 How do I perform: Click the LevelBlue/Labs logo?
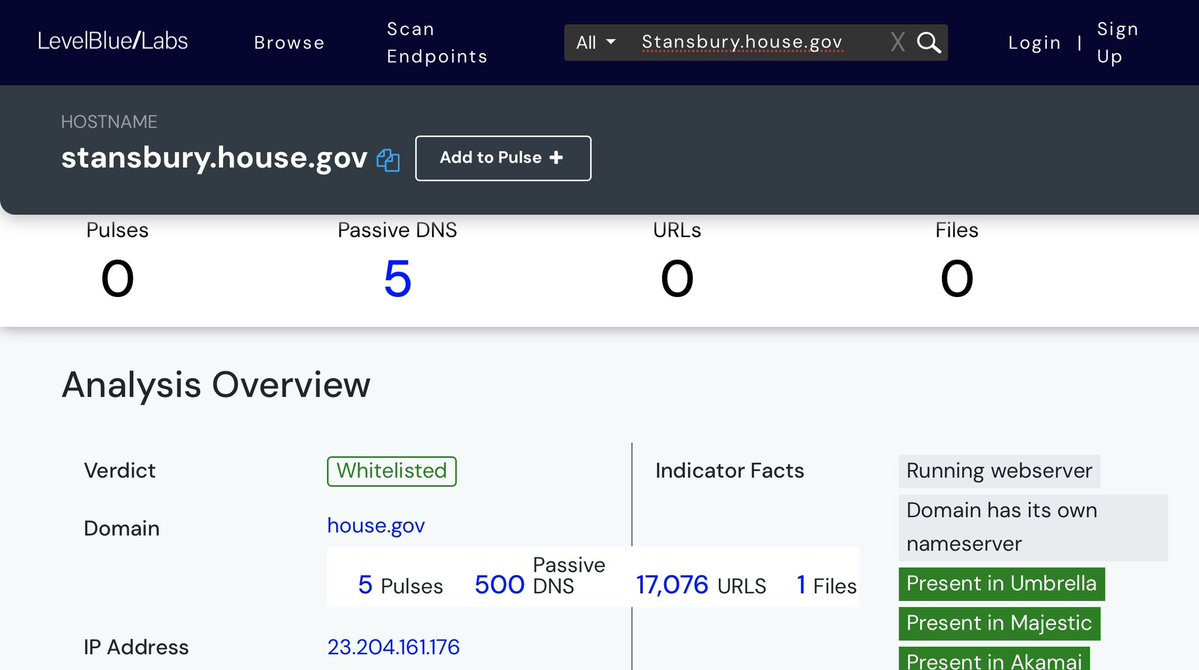(x=113, y=41)
